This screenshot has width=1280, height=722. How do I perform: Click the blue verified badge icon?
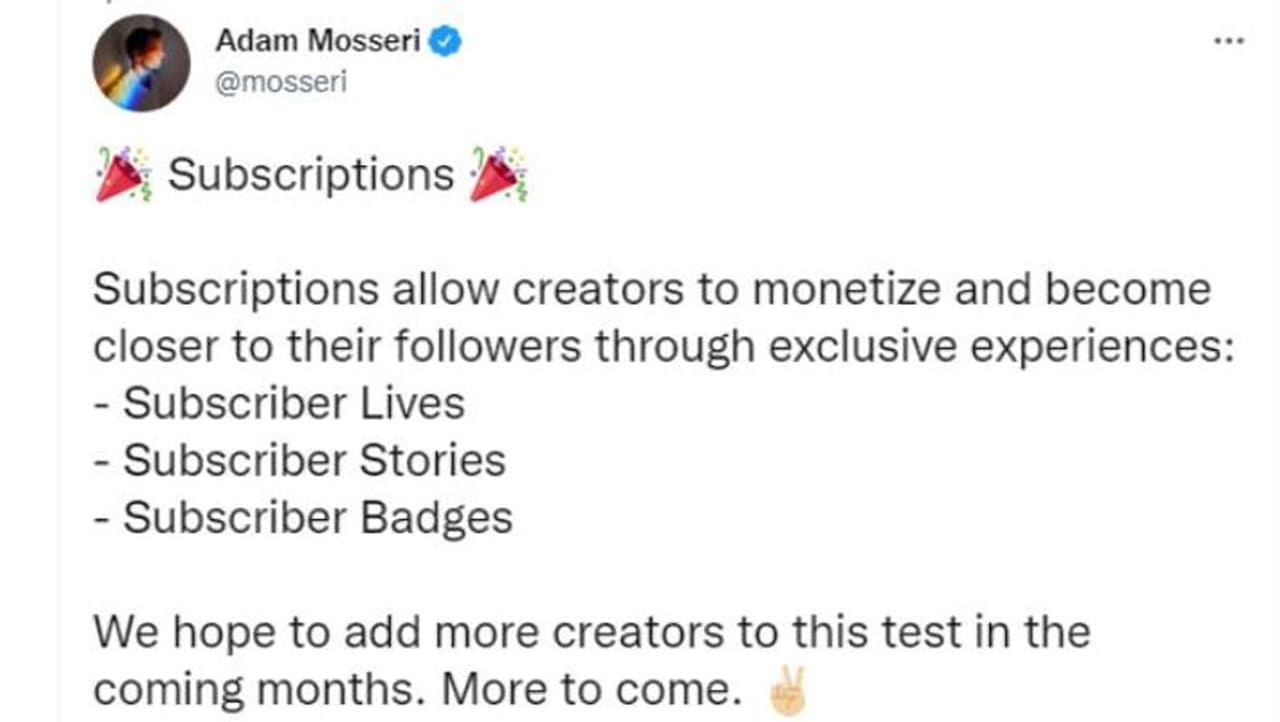tap(445, 42)
